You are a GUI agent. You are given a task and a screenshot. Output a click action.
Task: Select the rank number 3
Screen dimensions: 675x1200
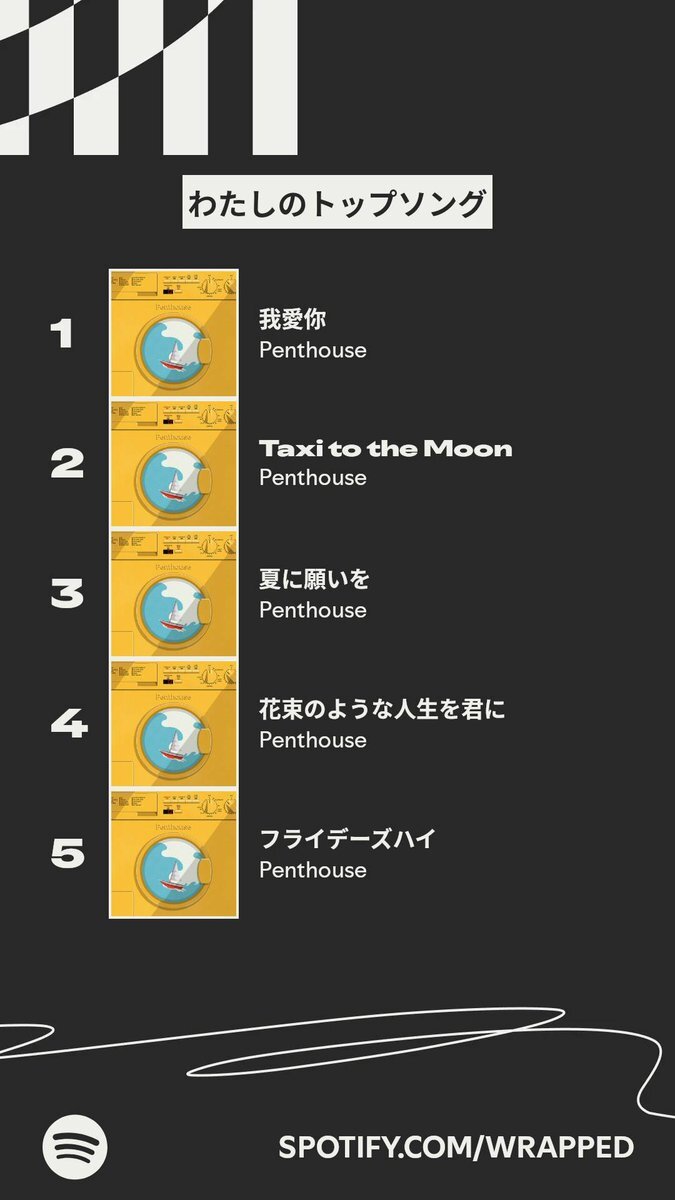67,594
